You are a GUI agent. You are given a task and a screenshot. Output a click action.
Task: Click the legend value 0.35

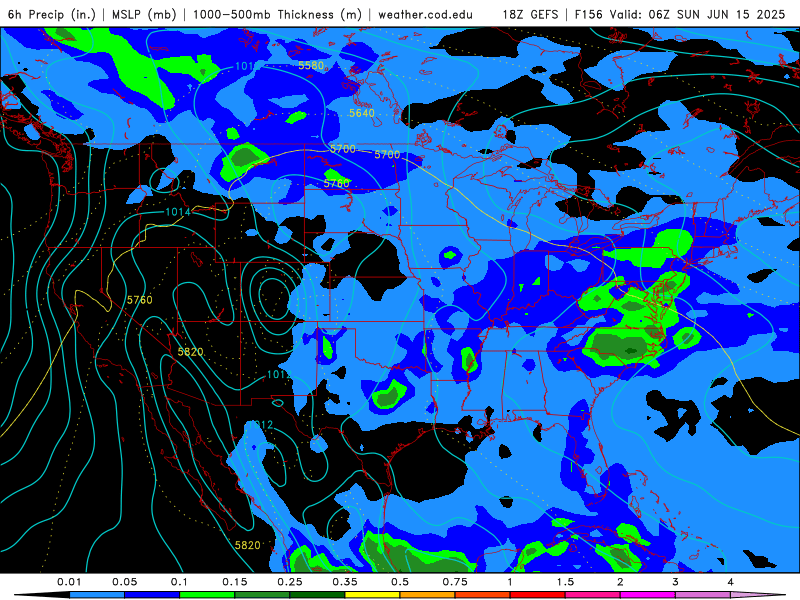click(345, 582)
